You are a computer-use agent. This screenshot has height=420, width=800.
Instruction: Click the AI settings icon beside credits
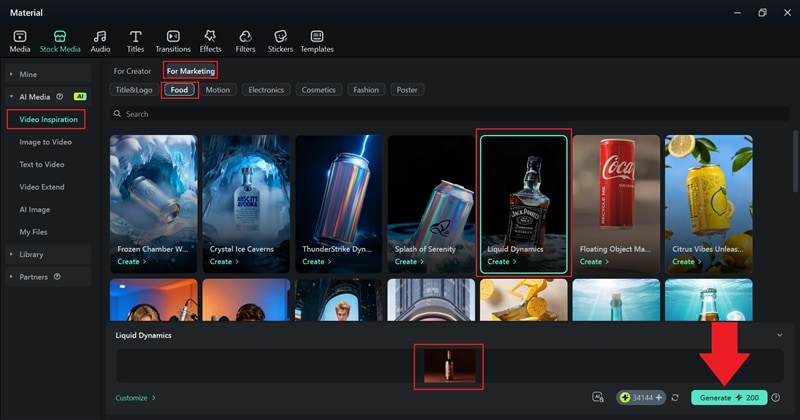(598, 397)
